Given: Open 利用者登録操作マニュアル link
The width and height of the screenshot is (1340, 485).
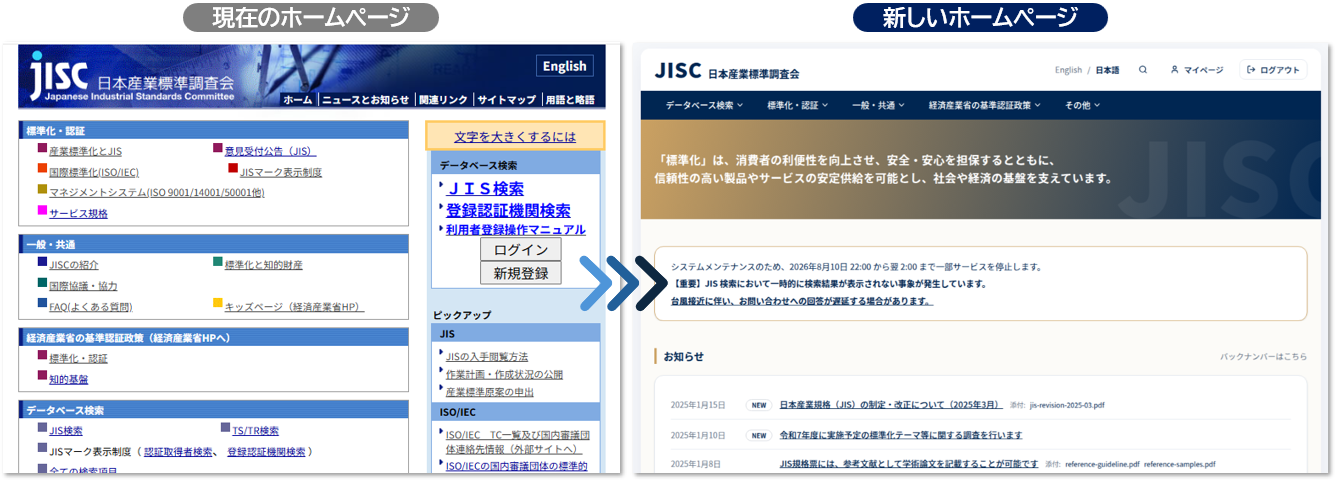Looking at the screenshot, I should click(x=515, y=229).
